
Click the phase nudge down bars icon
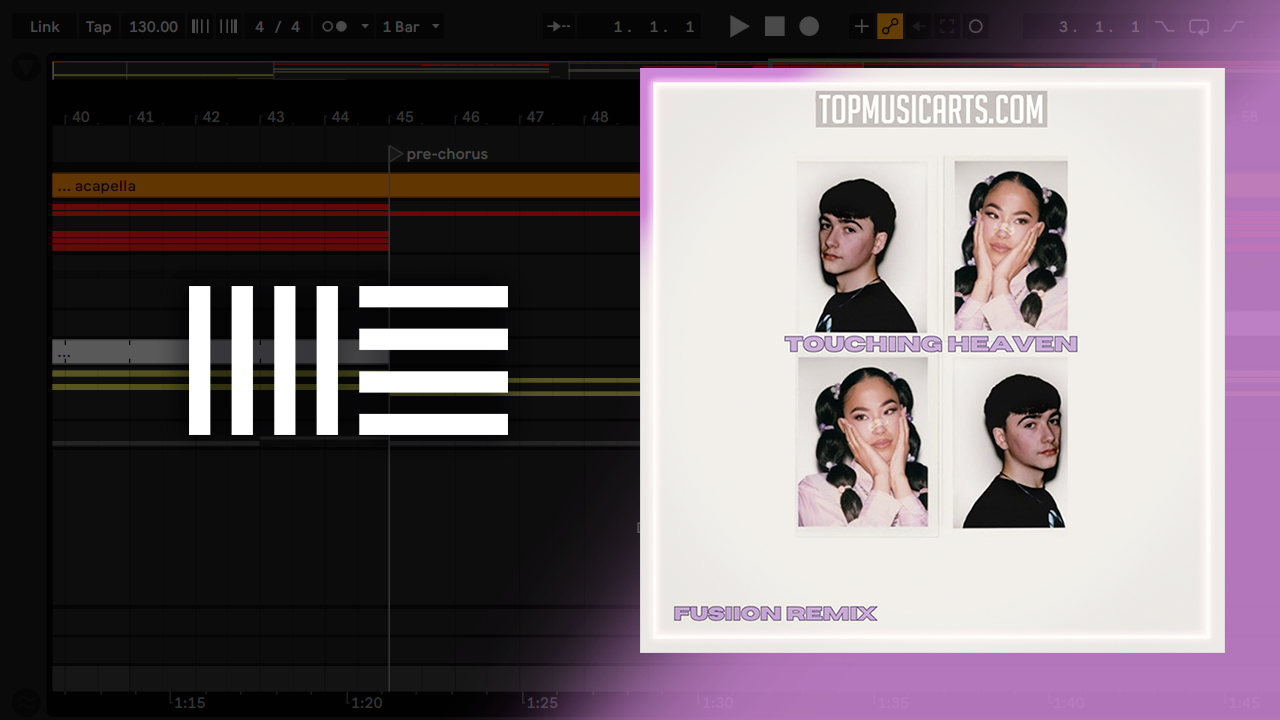coord(201,27)
